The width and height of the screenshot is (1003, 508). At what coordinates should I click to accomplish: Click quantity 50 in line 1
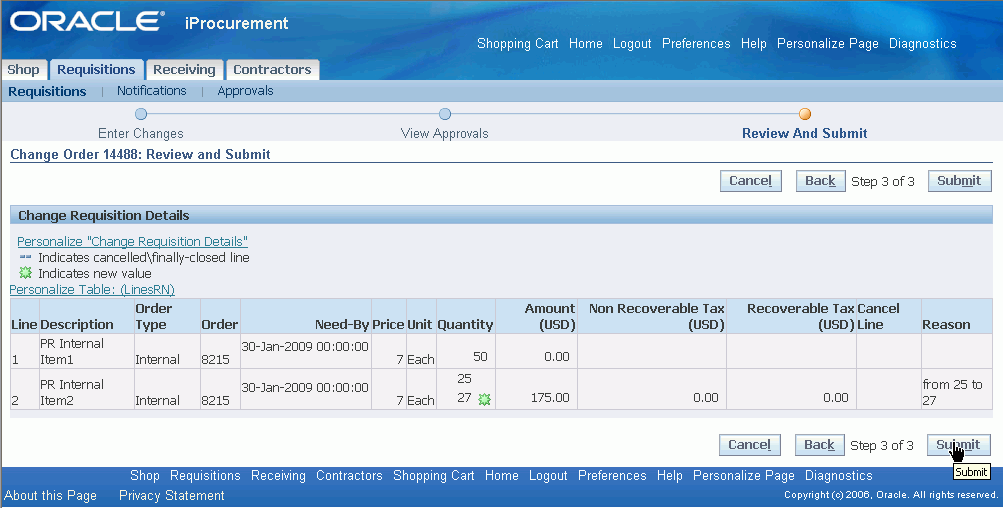pyautogui.click(x=480, y=356)
